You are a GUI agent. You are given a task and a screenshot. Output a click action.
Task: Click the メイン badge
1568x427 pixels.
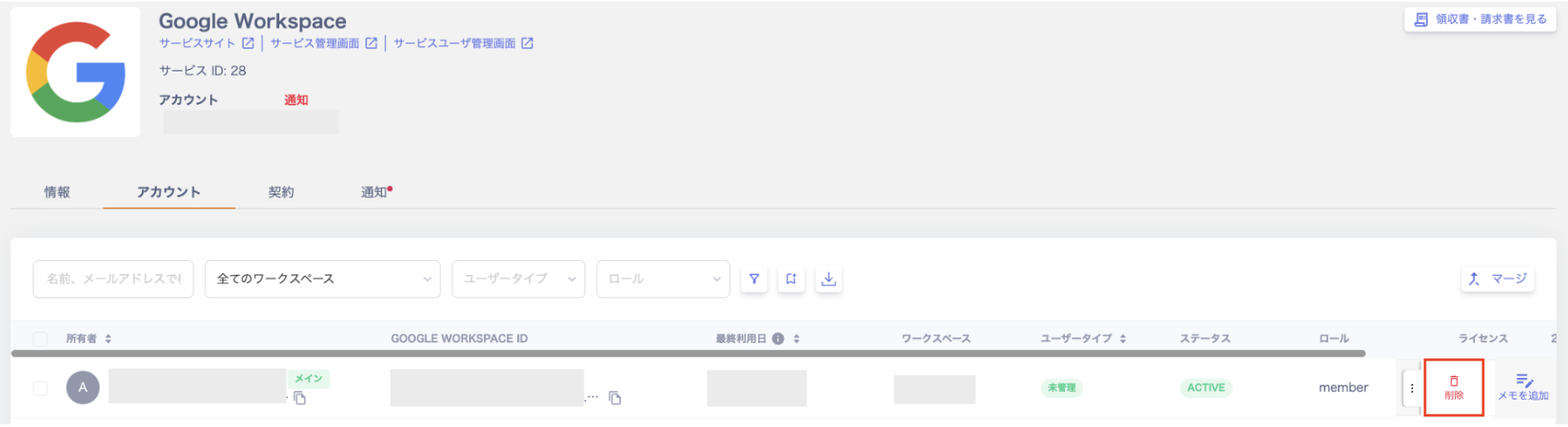tap(308, 379)
